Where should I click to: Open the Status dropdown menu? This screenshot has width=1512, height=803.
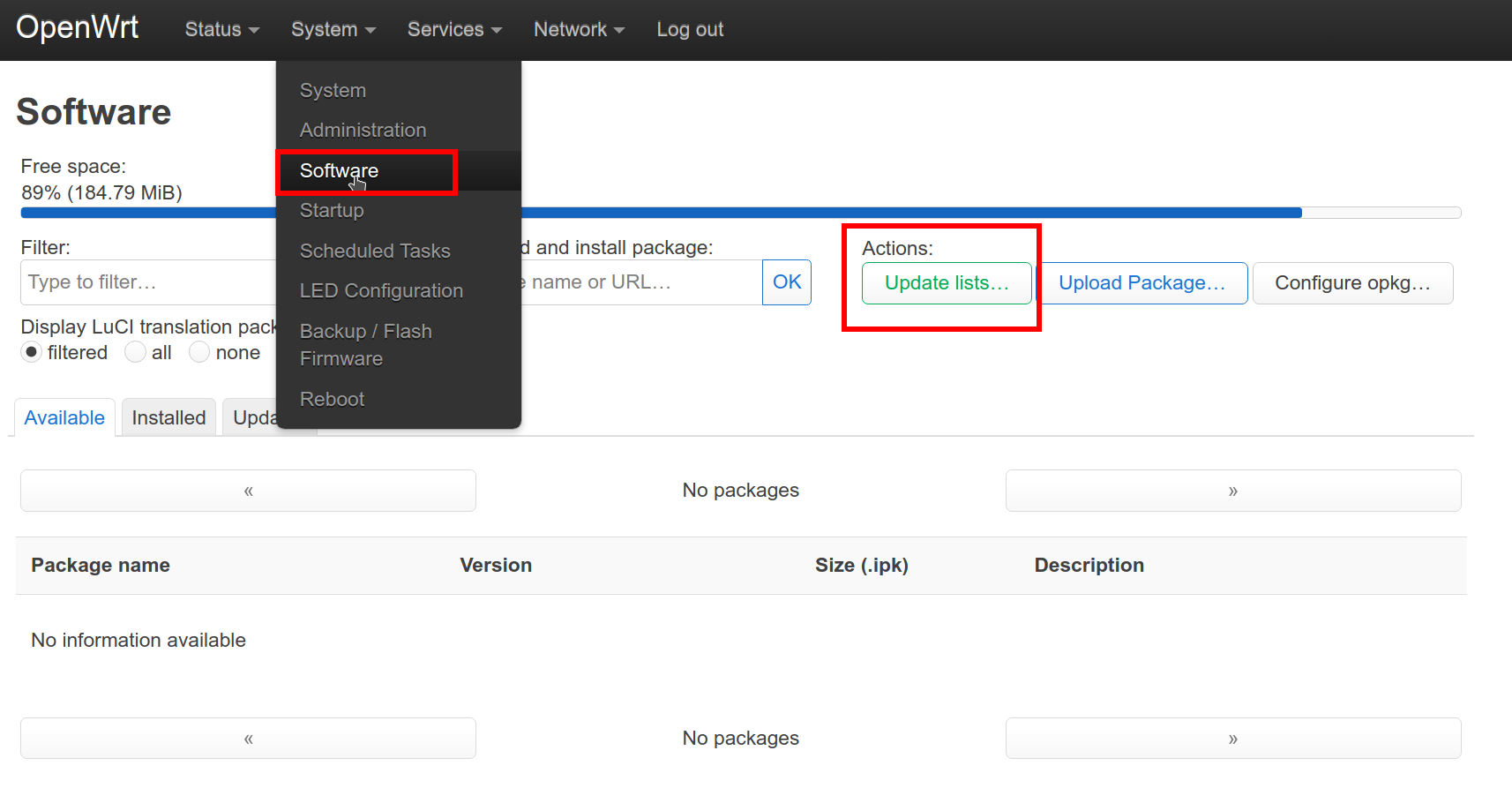point(221,30)
